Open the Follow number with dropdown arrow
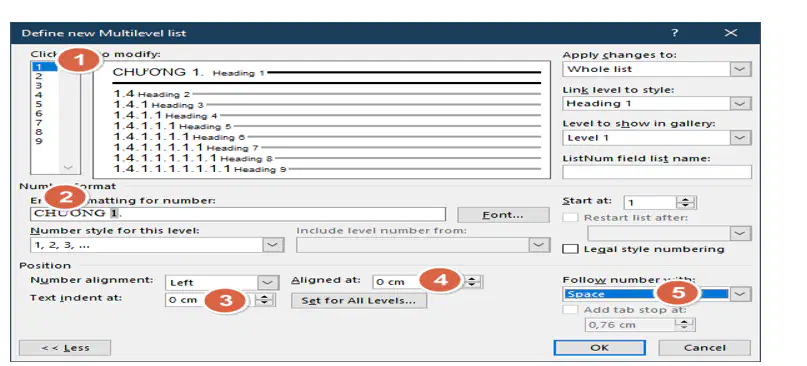This screenshot has width=807, height=366. click(740, 294)
